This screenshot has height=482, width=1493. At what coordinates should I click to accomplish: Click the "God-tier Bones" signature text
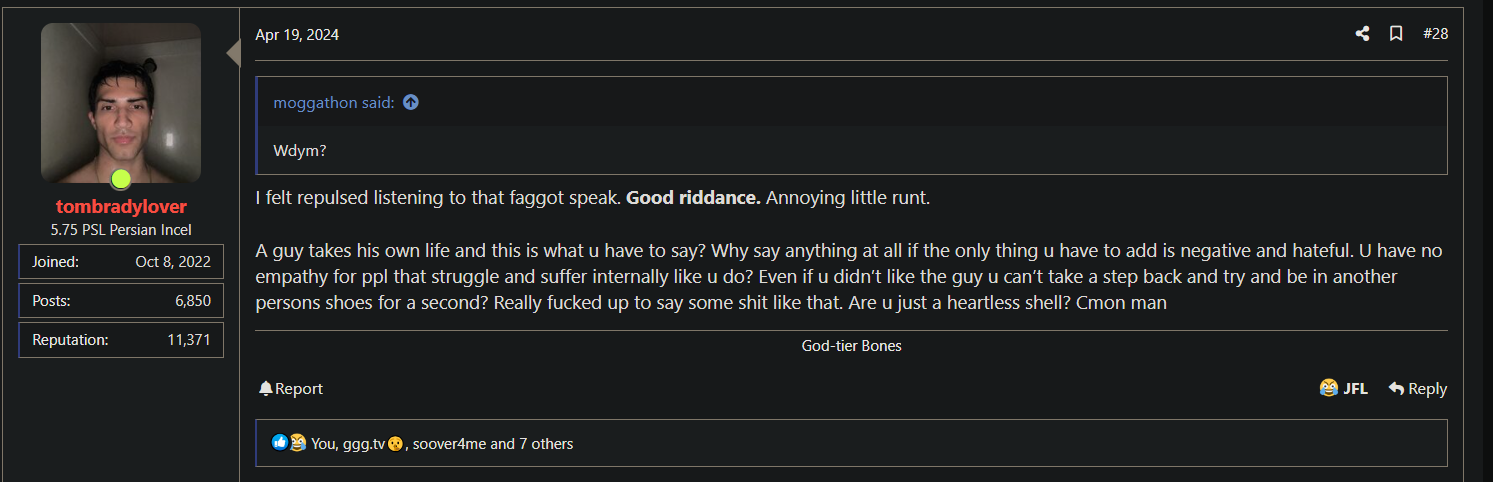click(x=851, y=346)
